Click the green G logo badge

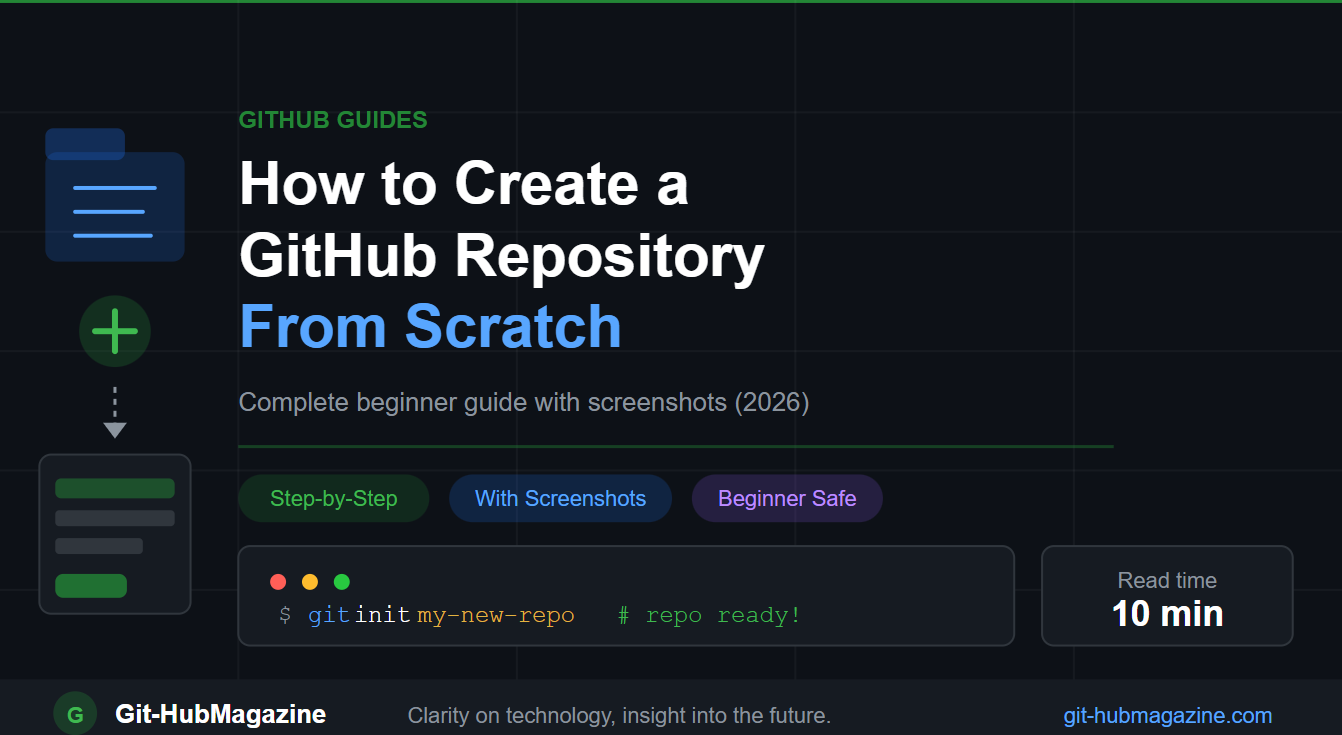(74, 714)
